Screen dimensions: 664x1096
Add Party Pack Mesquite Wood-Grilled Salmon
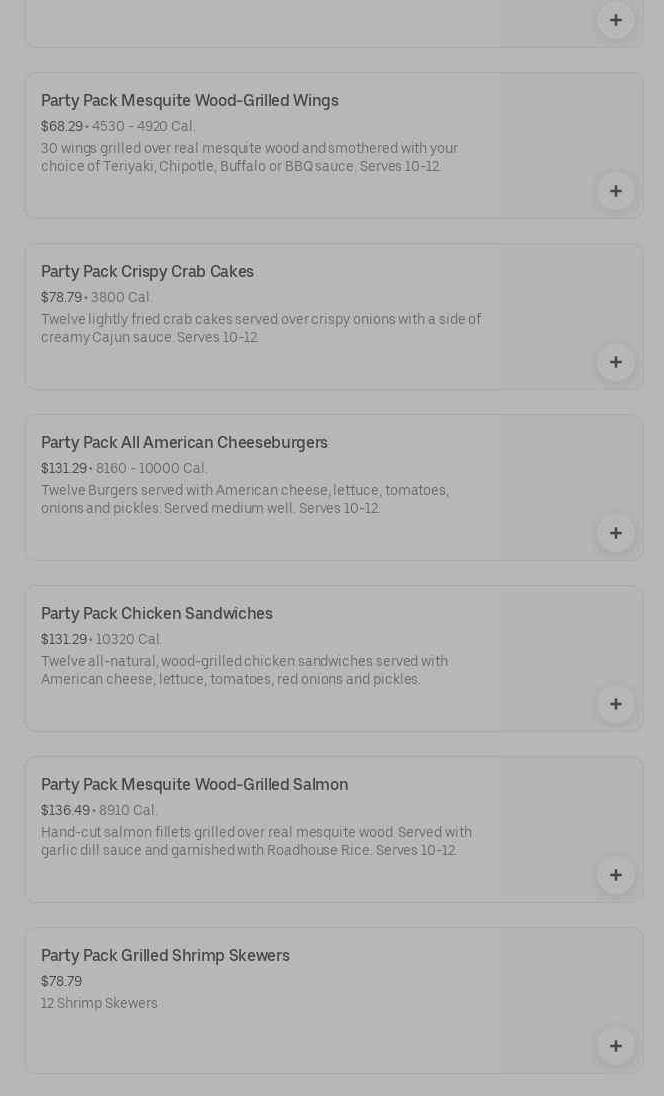pyautogui.click(x=615, y=875)
